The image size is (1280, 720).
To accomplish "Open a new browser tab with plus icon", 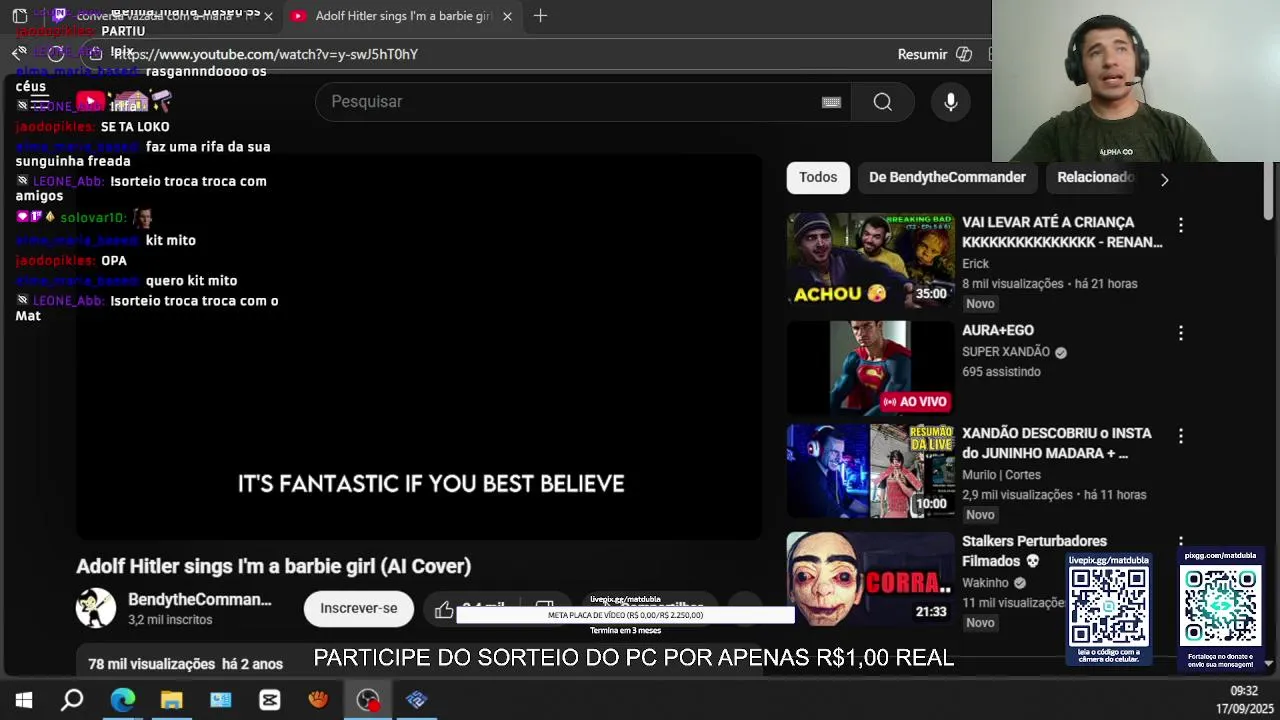I will point(540,16).
